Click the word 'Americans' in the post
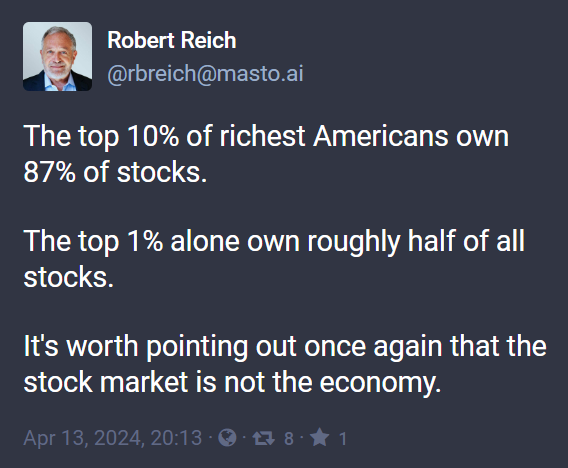568x468 pixels. (x=380, y=136)
